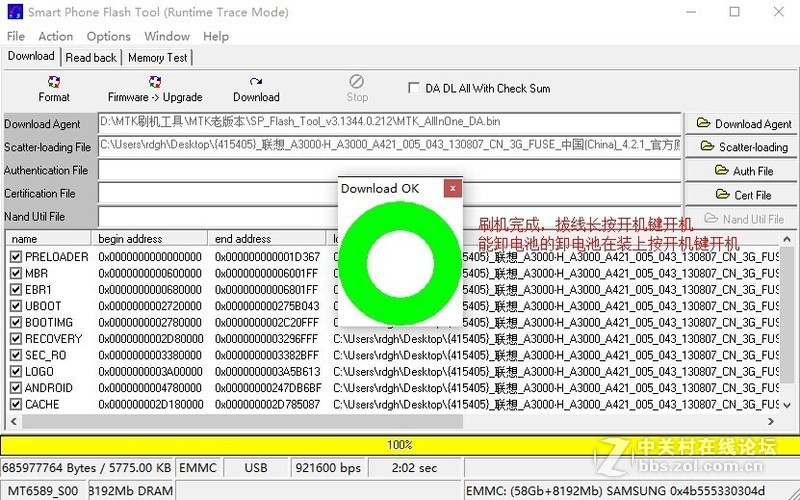The image size is (800, 500).
Task: Click the 921600 bps status entry
Action: click(x=328, y=468)
